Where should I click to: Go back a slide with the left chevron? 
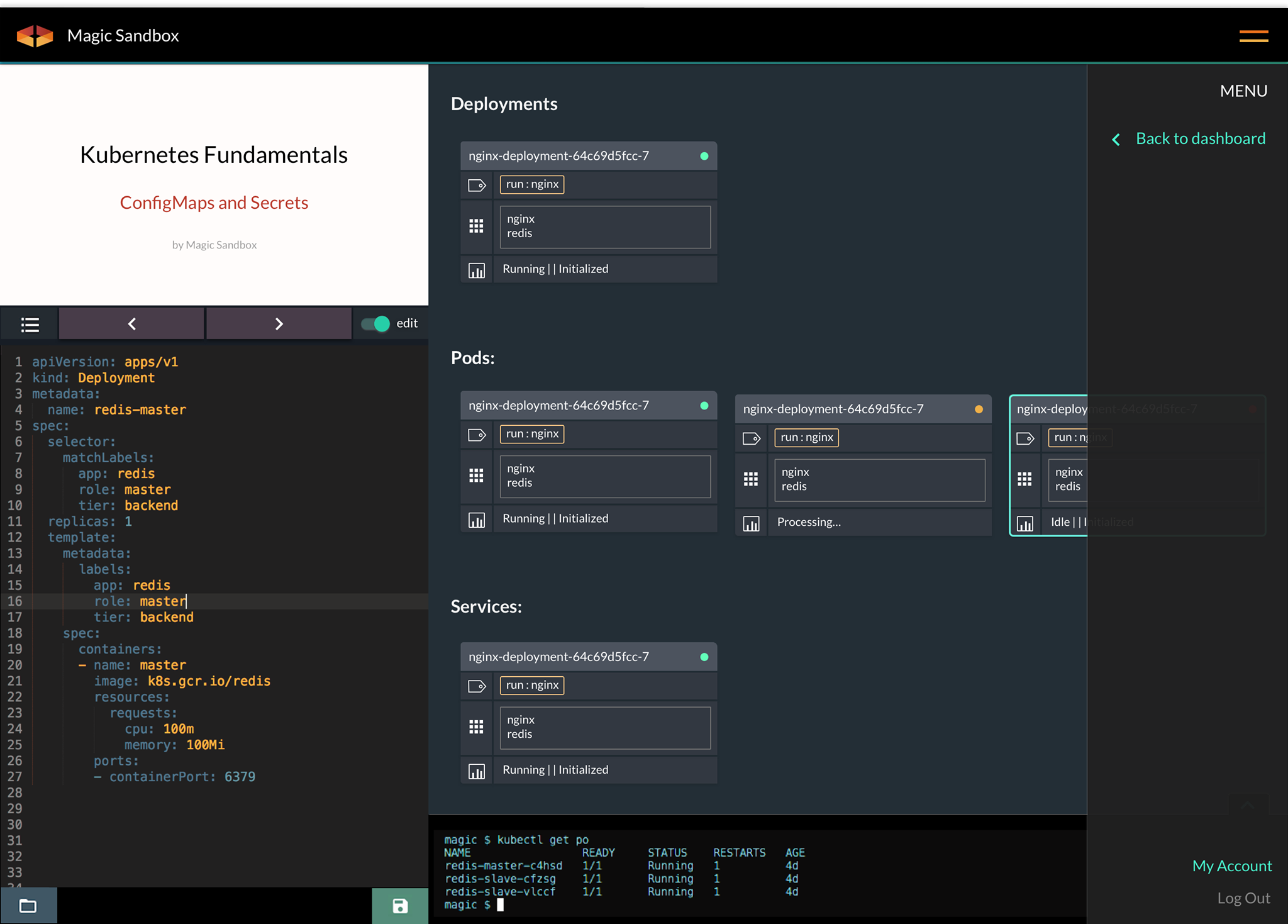coord(131,323)
